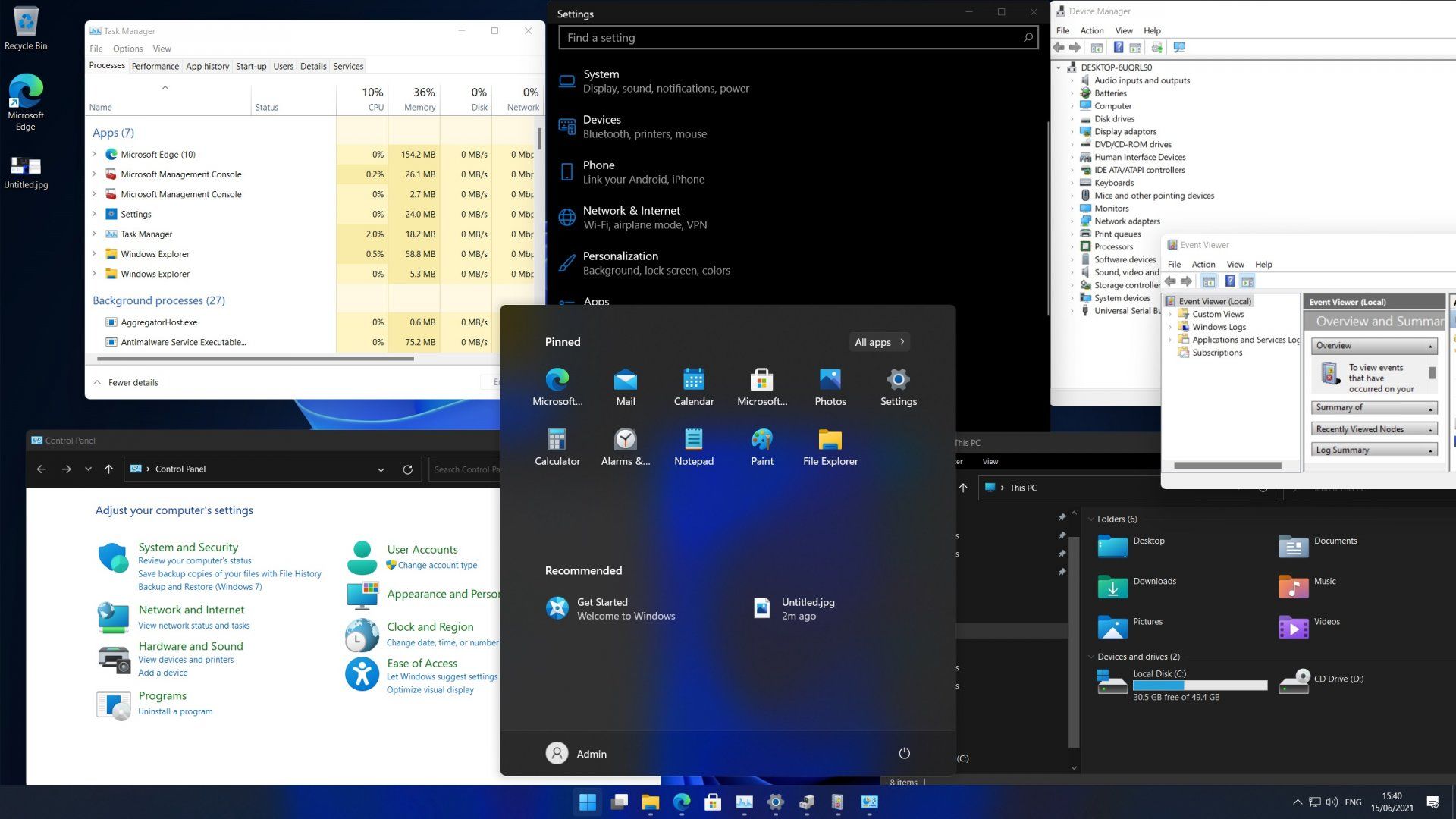This screenshot has height=819, width=1456.
Task: Refresh the Control Panel address bar
Action: pyautogui.click(x=407, y=469)
